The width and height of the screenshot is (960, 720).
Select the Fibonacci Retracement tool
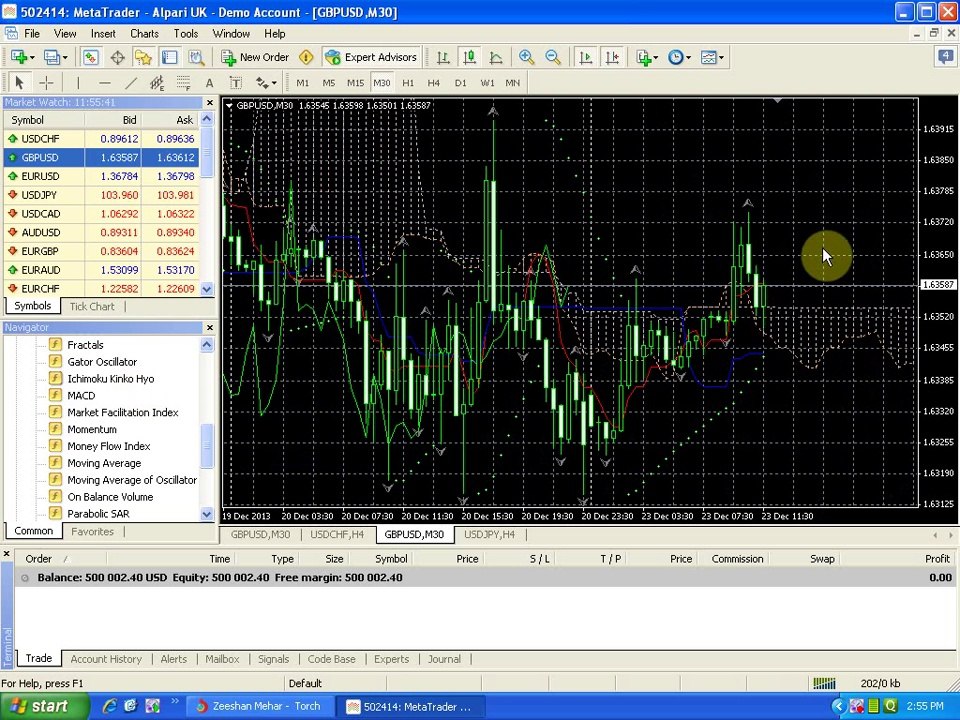(x=183, y=82)
